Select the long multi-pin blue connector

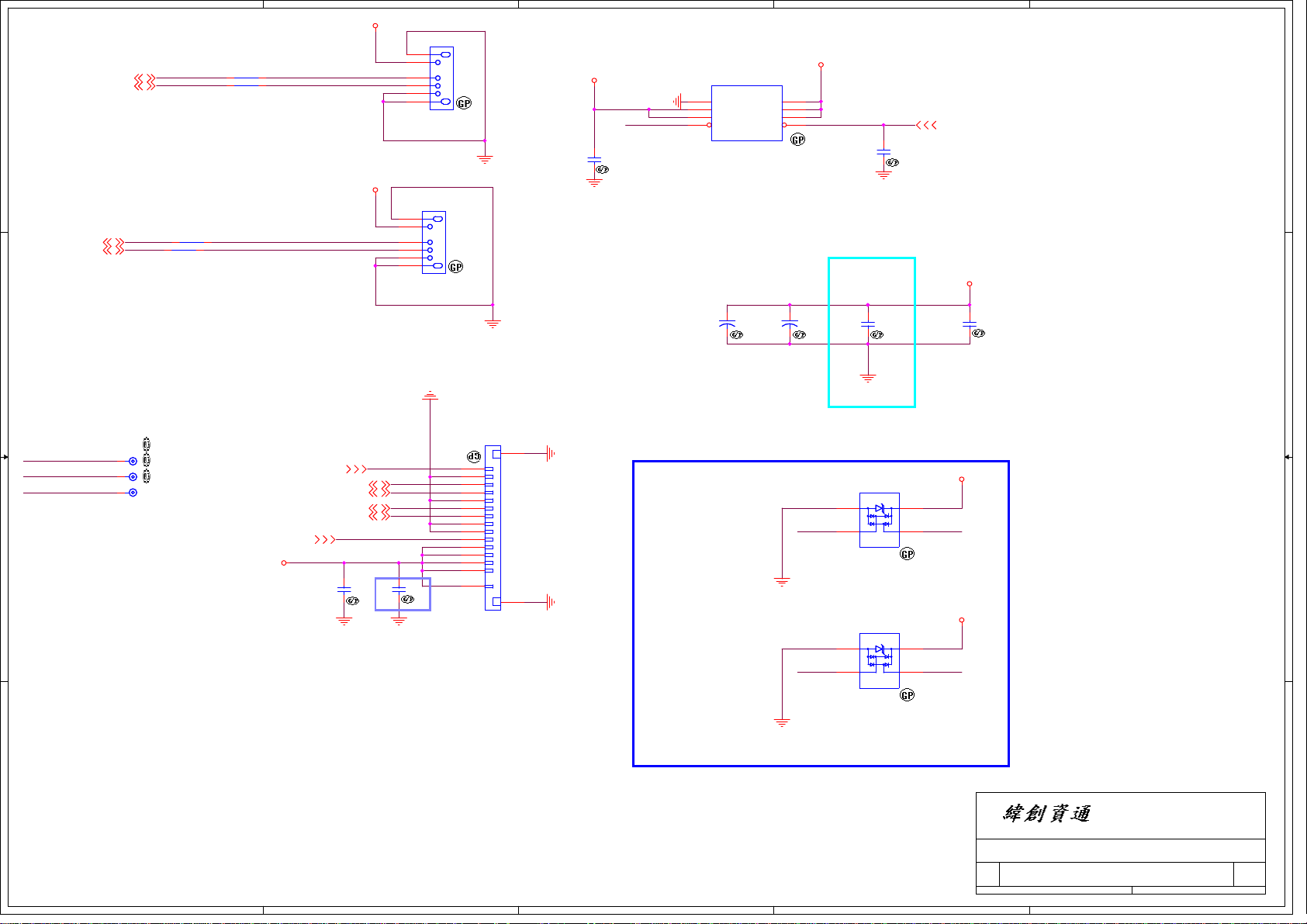(493, 528)
